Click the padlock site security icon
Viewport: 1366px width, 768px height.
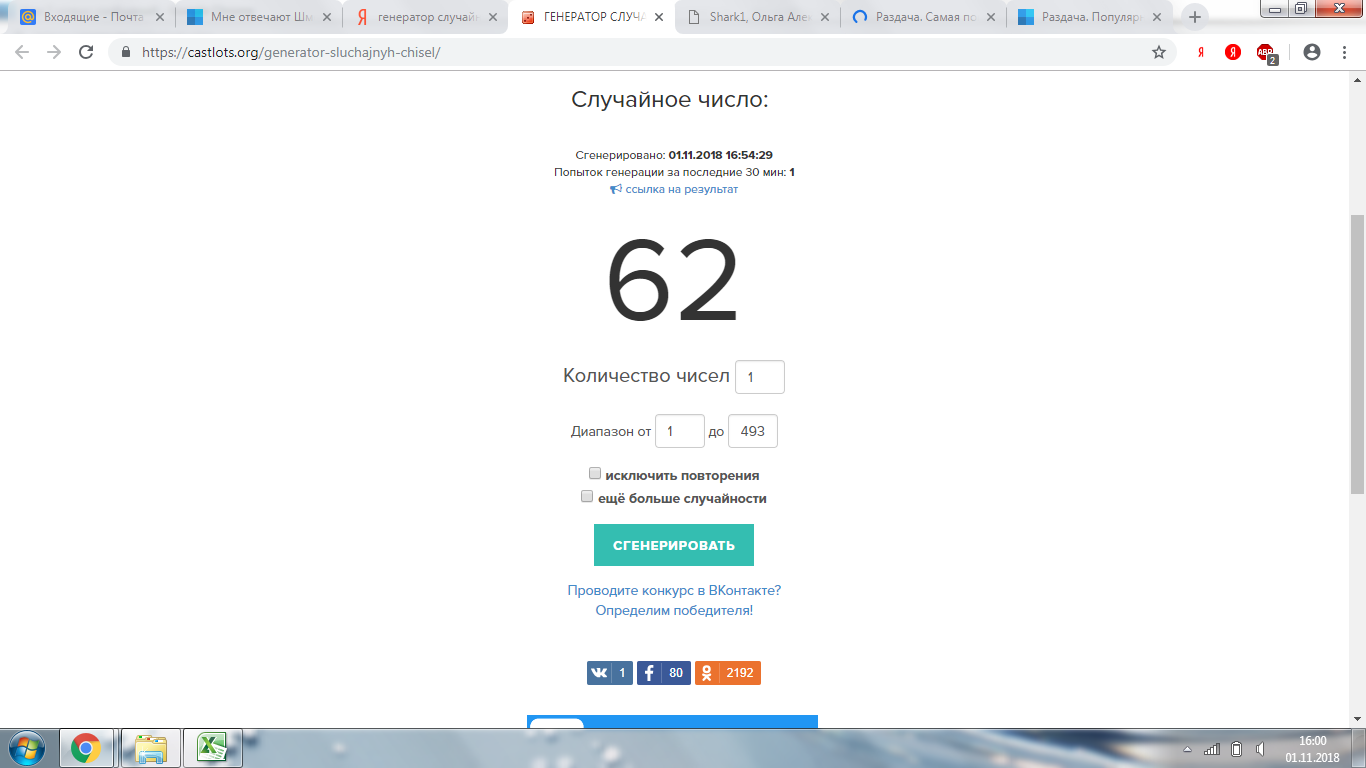pyautogui.click(x=126, y=52)
